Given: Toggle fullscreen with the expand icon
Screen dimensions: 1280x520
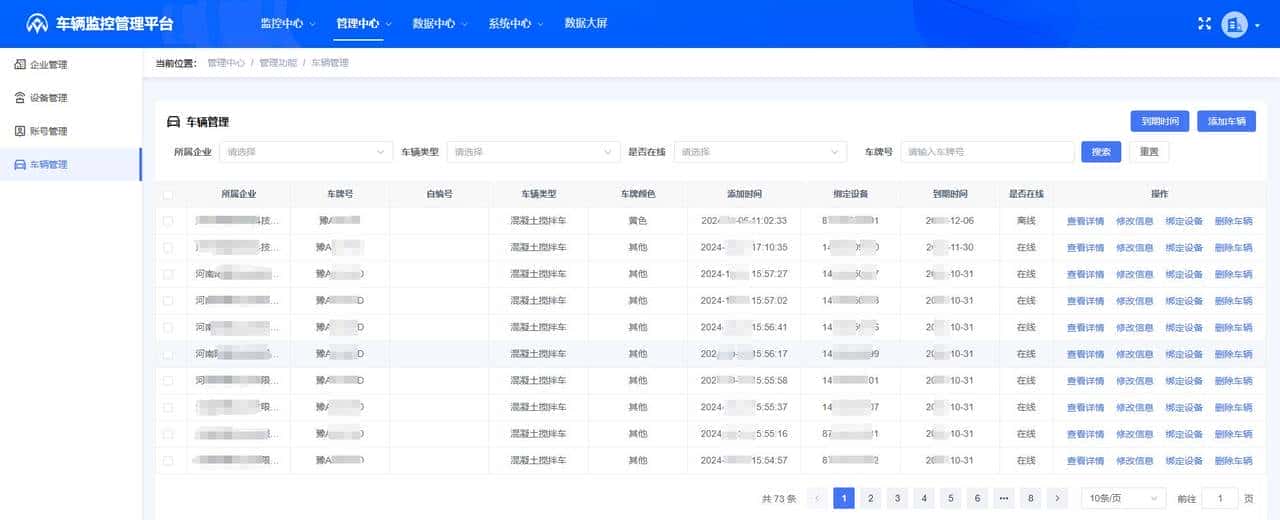Looking at the screenshot, I should pos(1204,24).
